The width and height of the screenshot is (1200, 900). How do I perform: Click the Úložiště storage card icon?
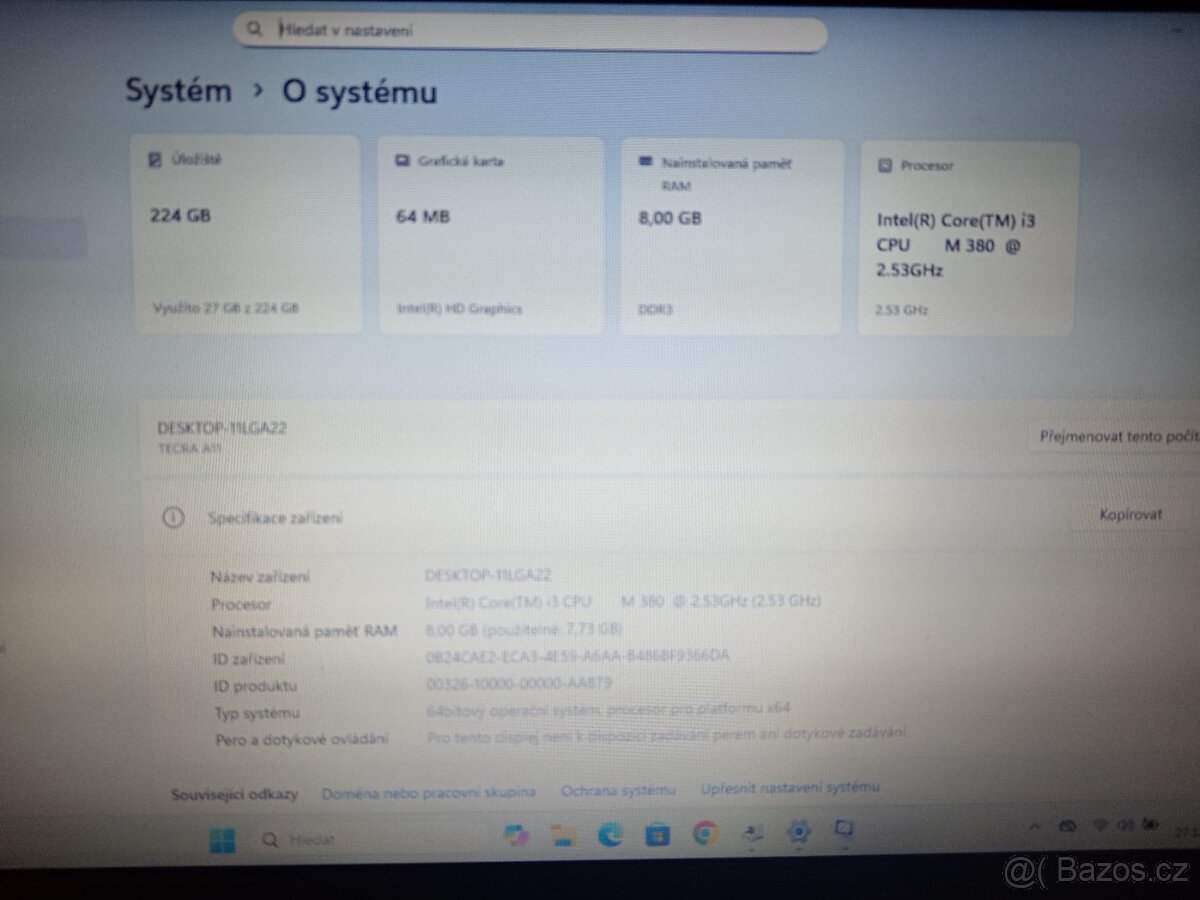(153, 157)
